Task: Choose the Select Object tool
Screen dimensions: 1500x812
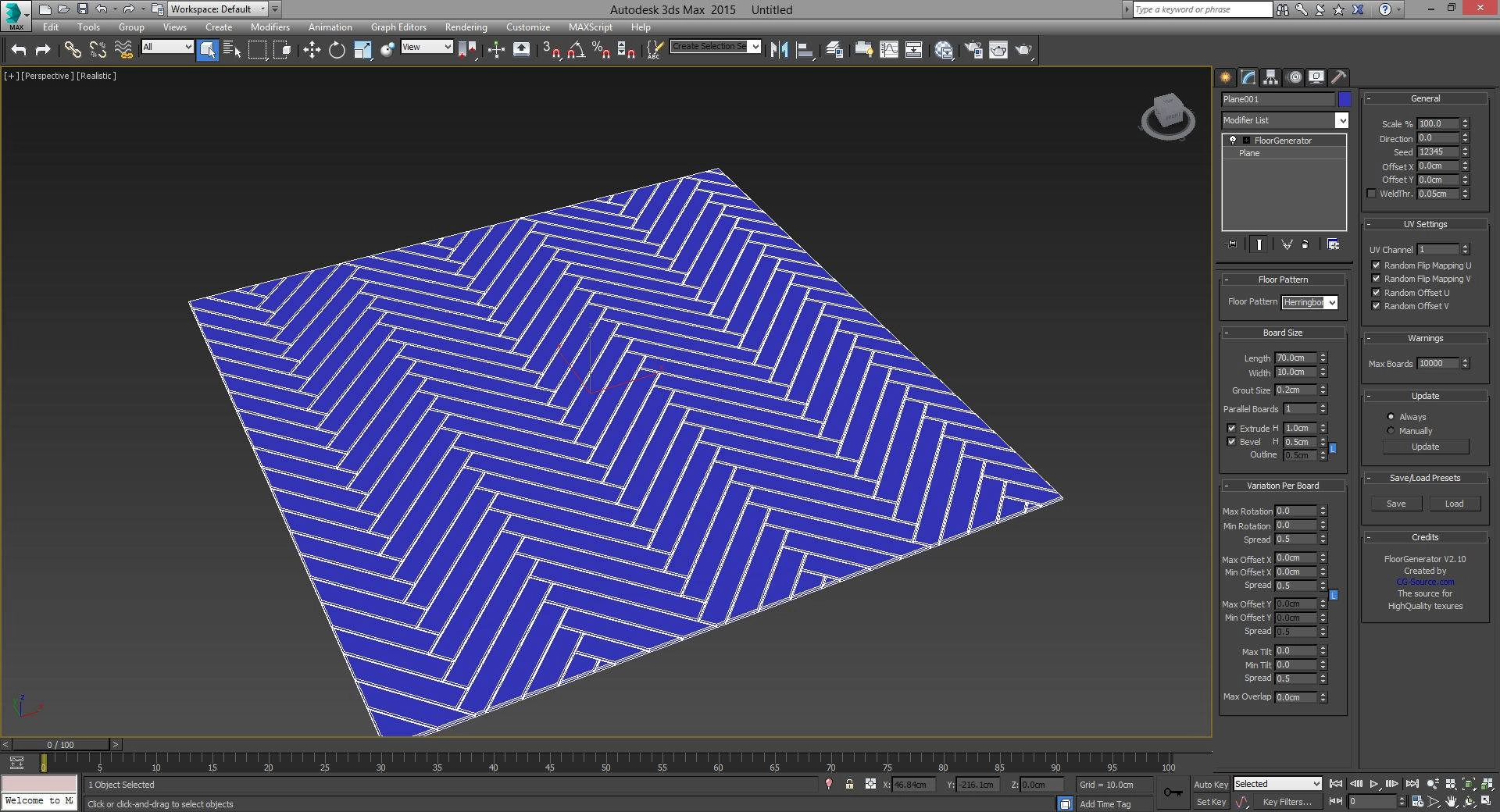Action: click(x=207, y=50)
